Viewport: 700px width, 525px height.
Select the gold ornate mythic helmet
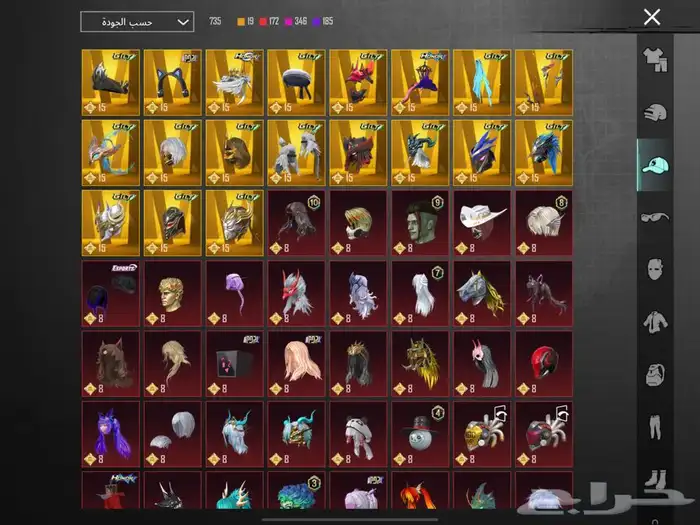[234, 223]
